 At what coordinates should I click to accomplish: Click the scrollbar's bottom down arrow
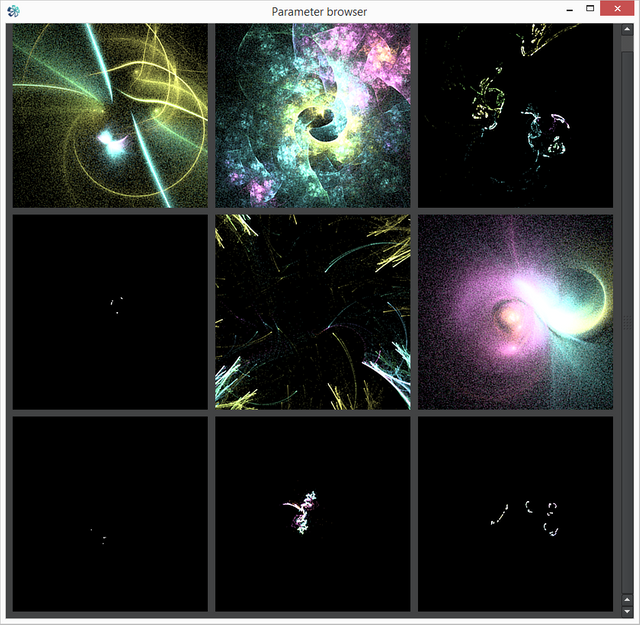tap(627, 611)
